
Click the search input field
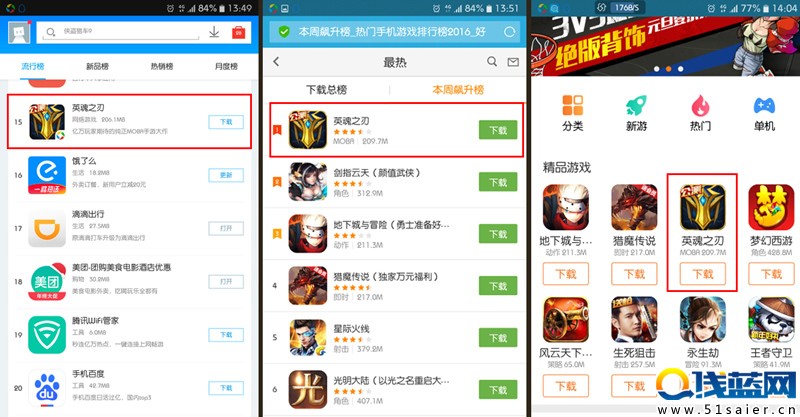point(120,32)
